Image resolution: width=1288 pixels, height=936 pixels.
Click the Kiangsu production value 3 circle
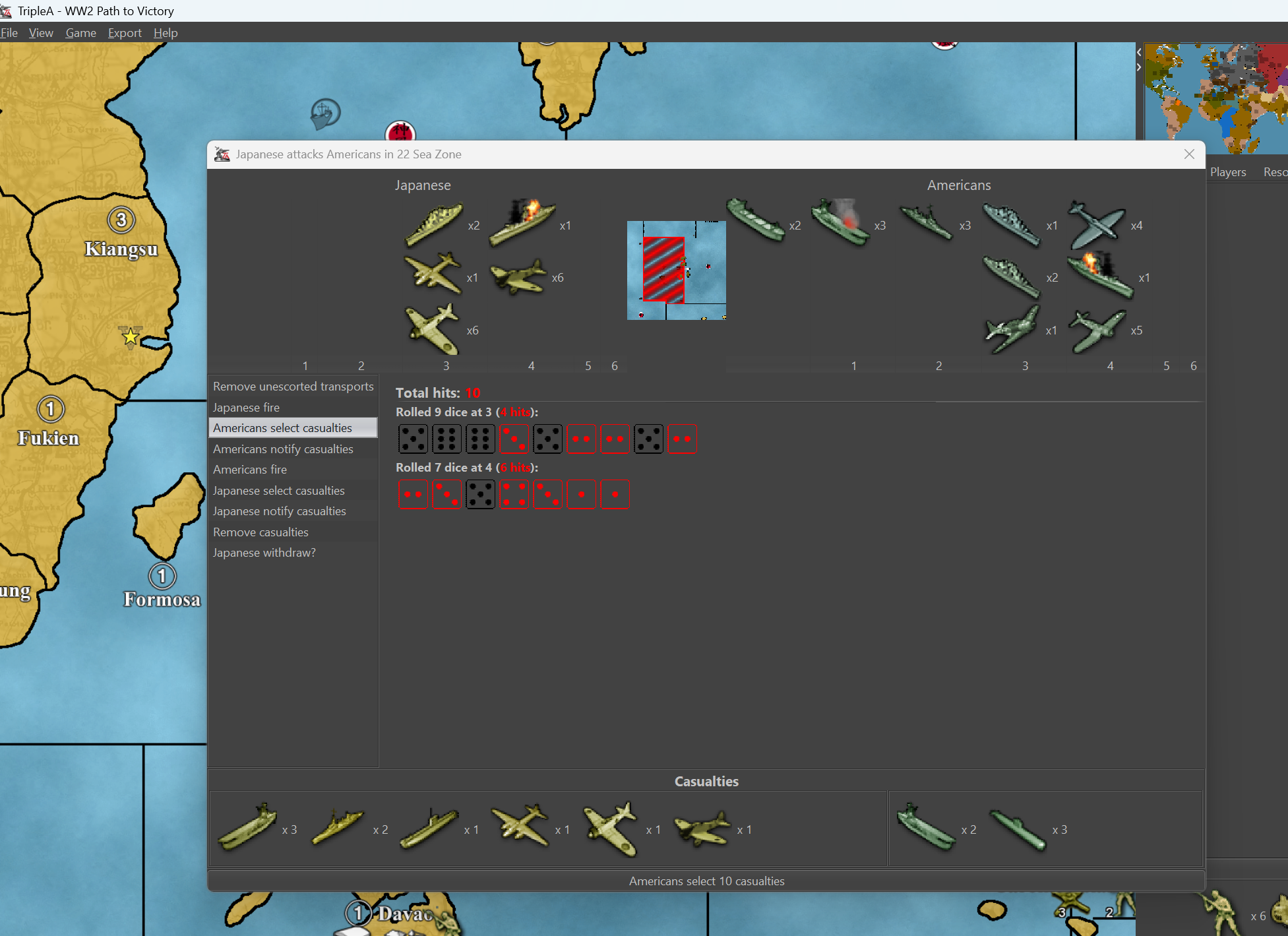pos(121,220)
